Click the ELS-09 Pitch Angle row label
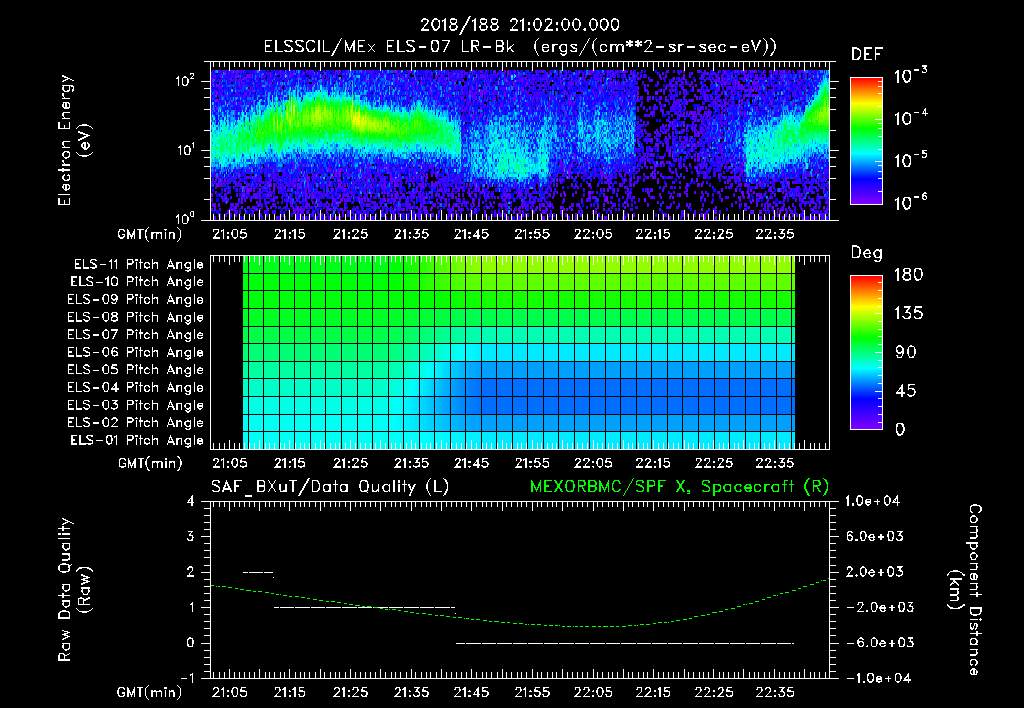 (136, 300)
